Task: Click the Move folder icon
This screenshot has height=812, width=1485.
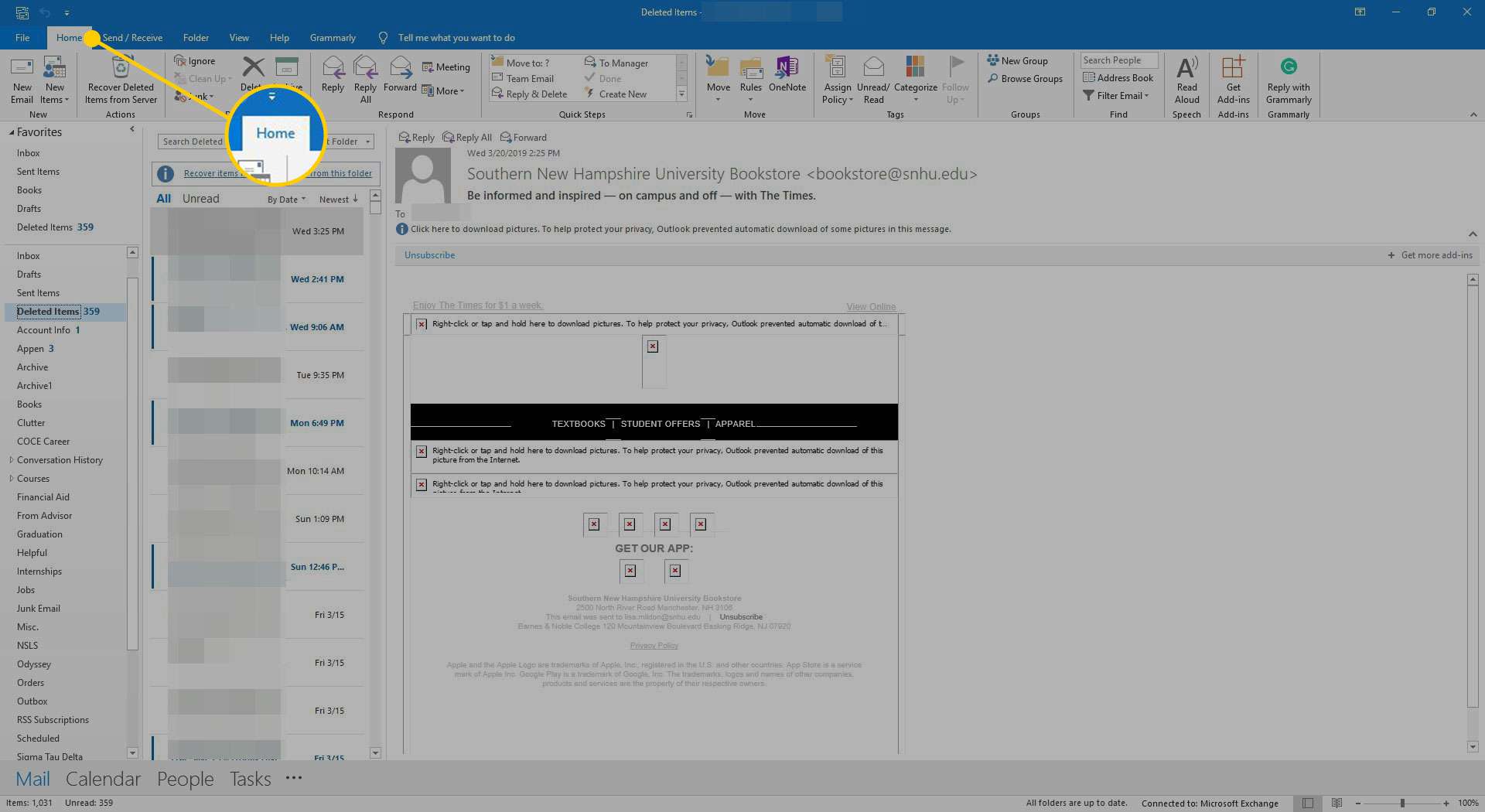Action: coord(718,68)
